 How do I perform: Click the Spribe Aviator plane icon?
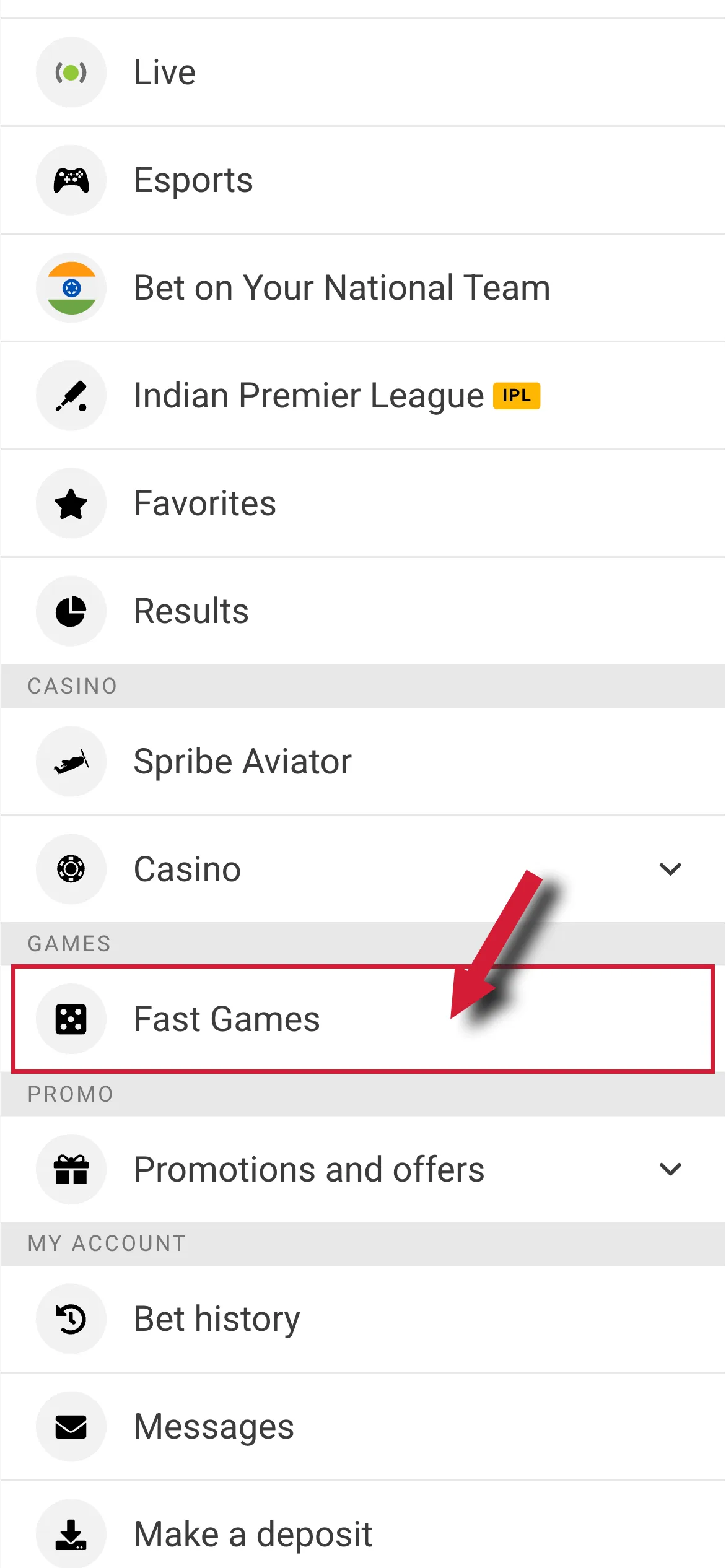71,761
